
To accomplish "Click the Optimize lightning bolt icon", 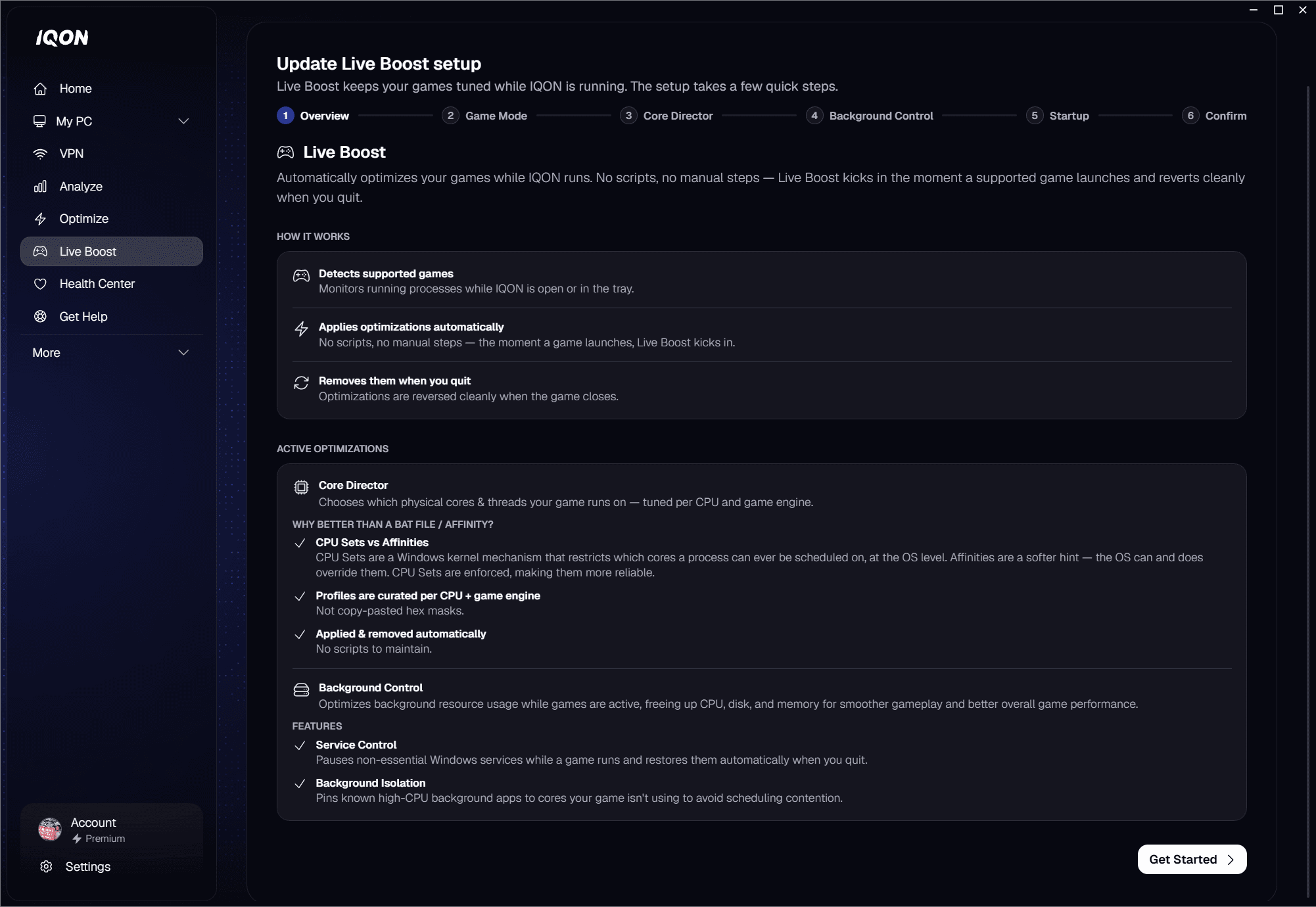I will pyautogui.click(x=40, y=219).
